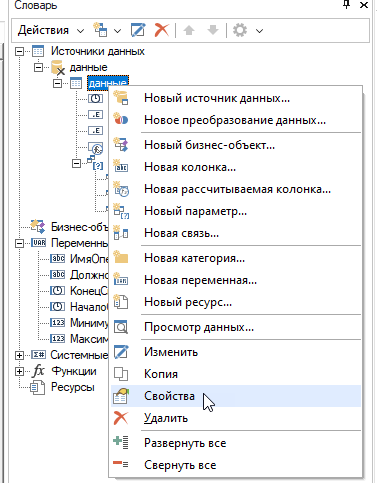This screenshot has width=377, height=483.
Task: Select Источники данных in the tree
Action: coord(98,51)
